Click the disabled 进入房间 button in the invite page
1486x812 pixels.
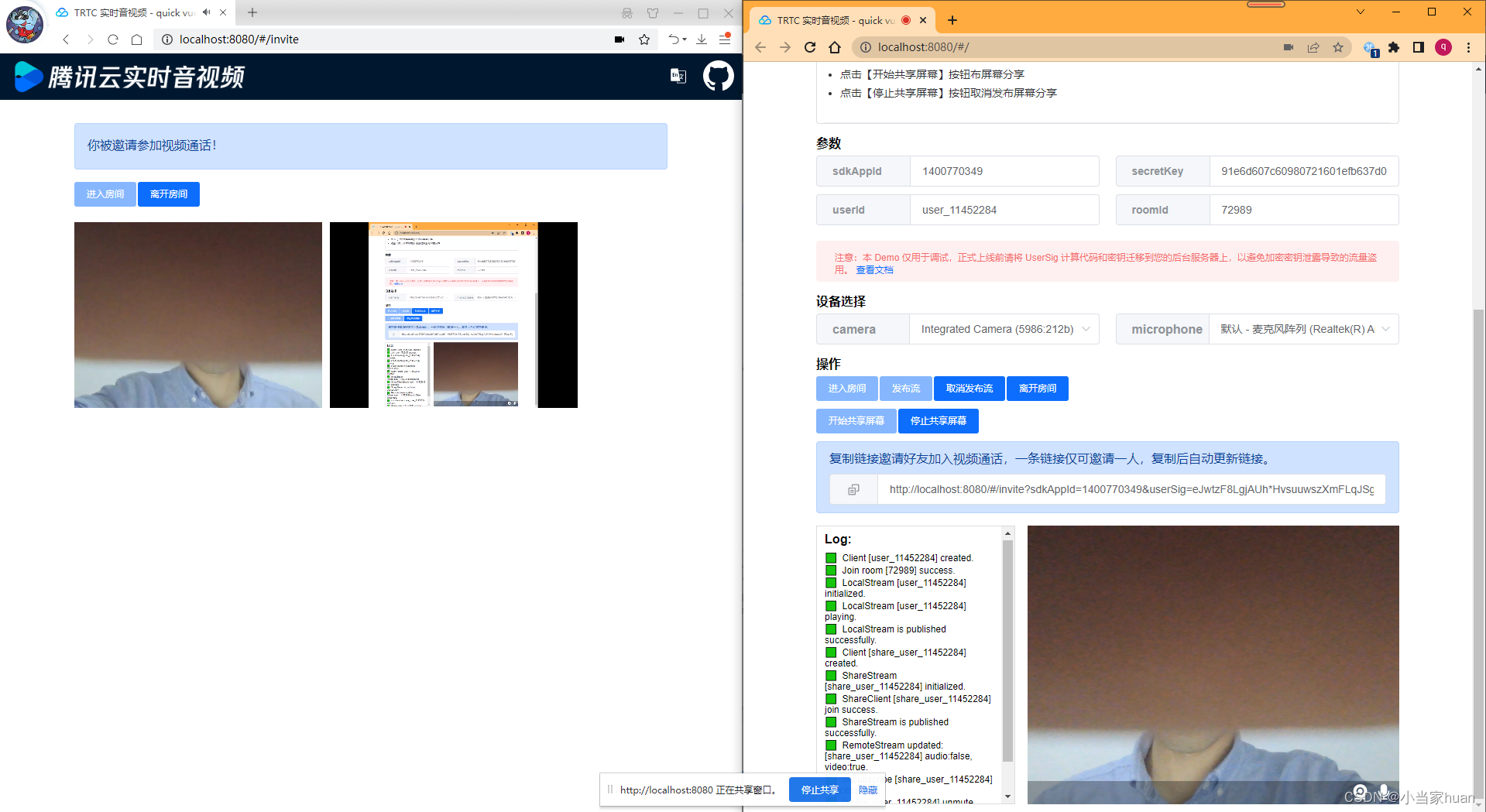[105, 194]
